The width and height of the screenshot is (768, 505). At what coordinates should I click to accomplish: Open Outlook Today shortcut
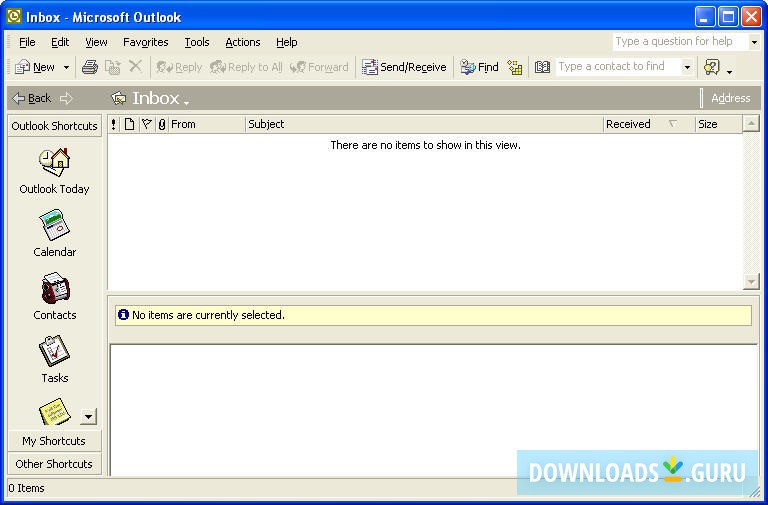tap(54, 171)
